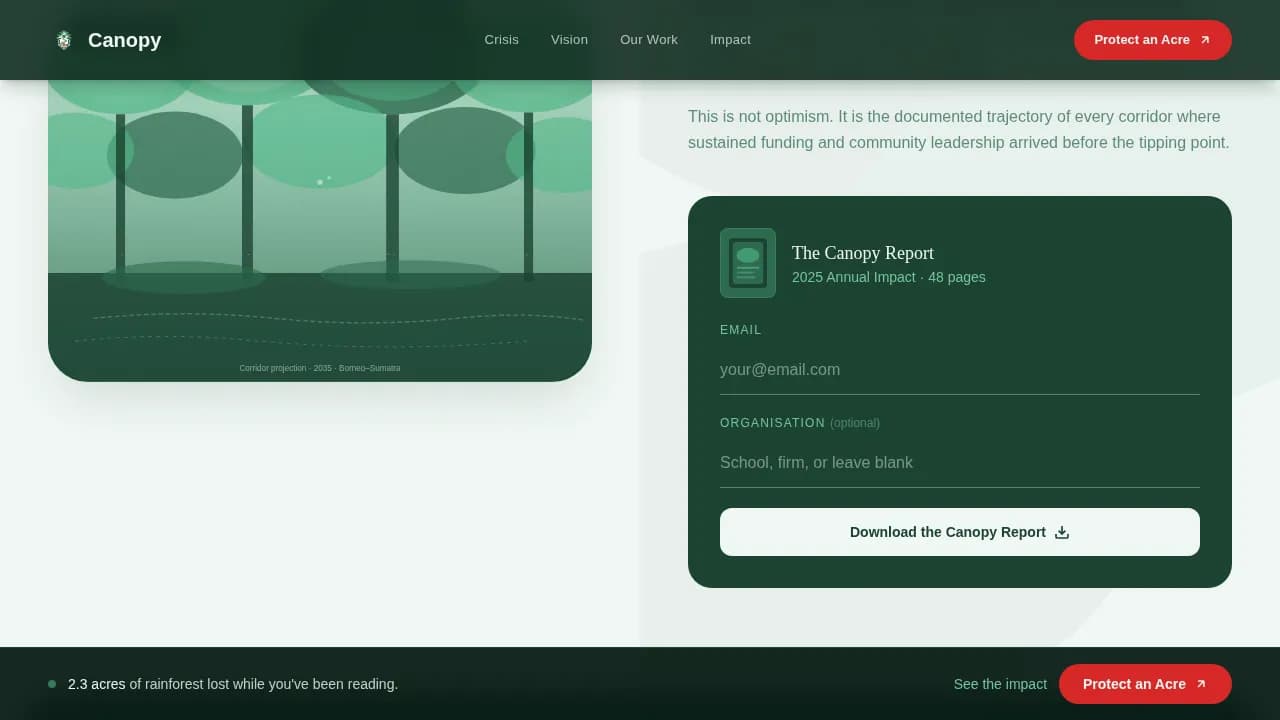Screen dimensions: 1280x720
Task: Click the download arrow icon on the report button
Action: click(1060, 532)
